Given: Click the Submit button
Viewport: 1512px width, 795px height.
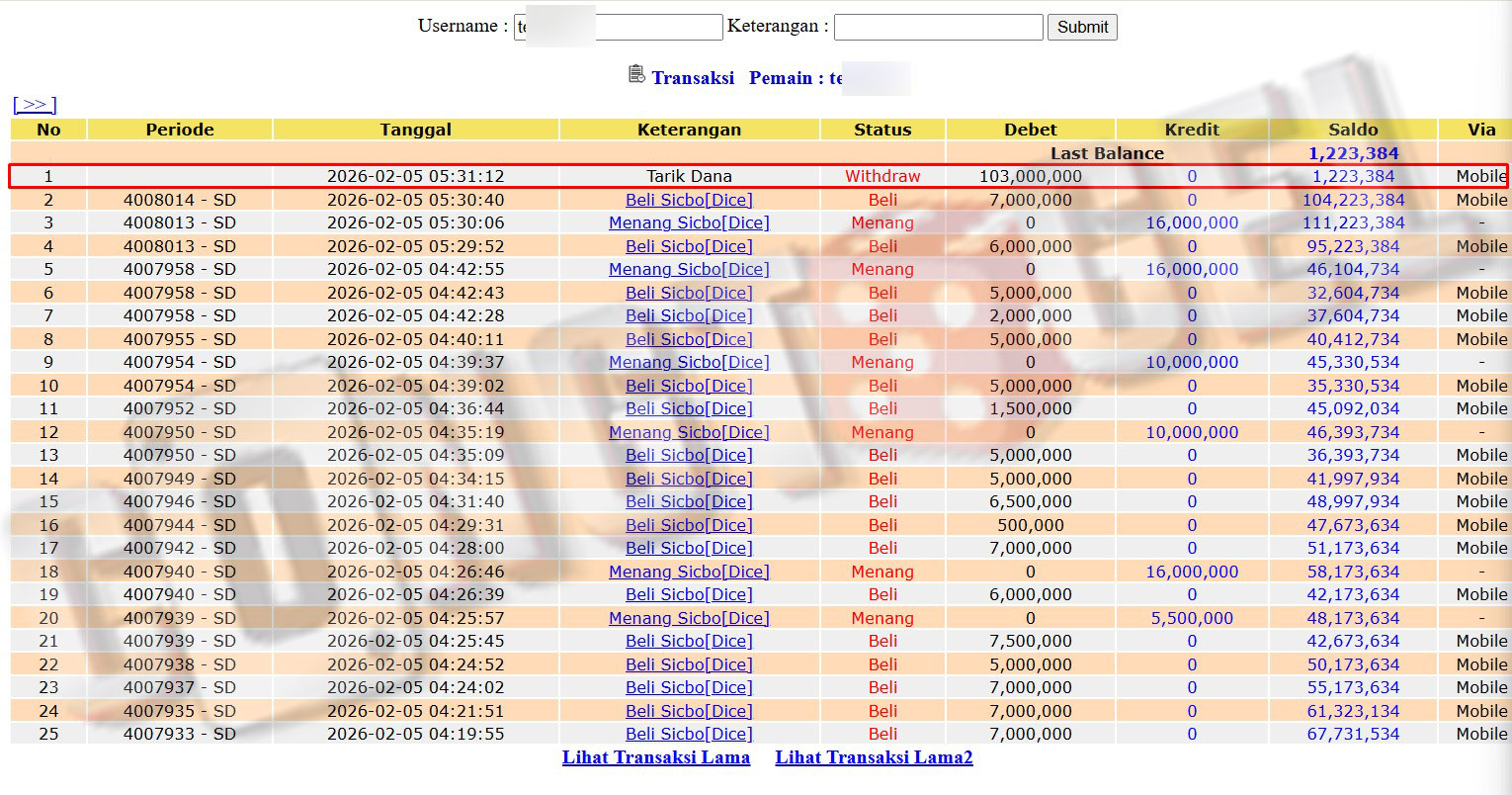Looking at the screenshot, I should pos(1082,27).
